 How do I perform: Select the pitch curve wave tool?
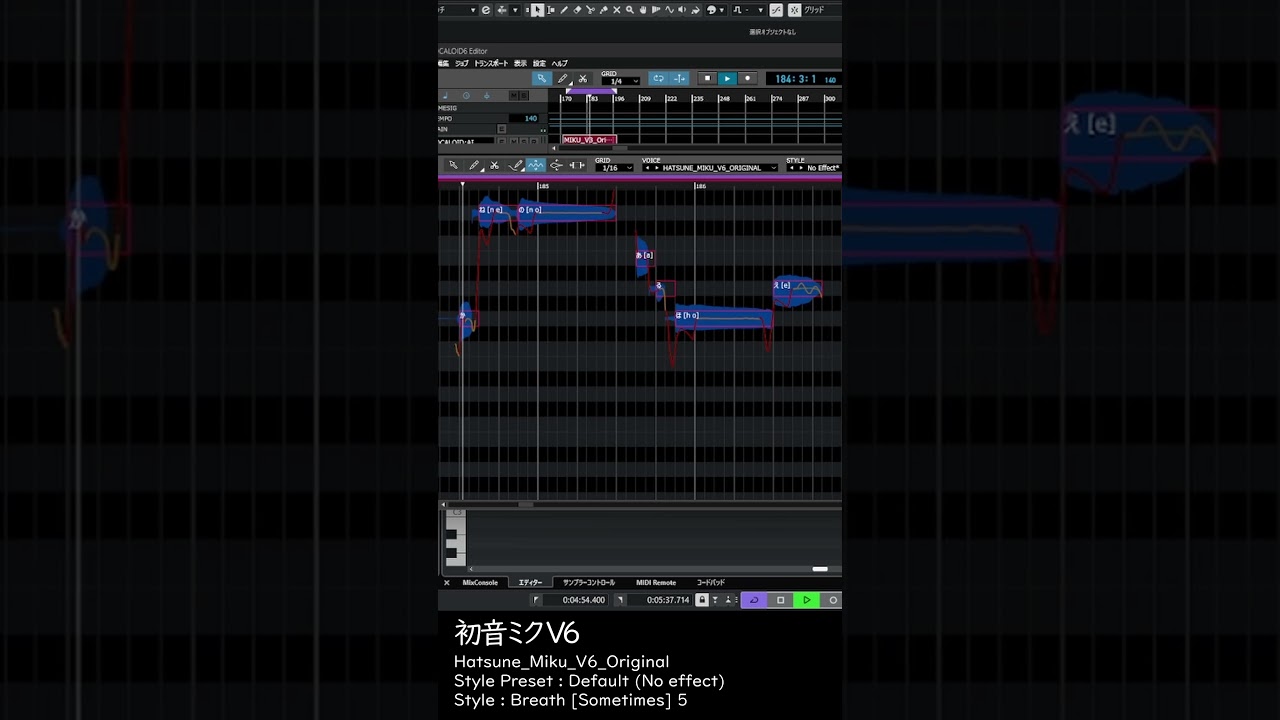click(x=536, y=165)
